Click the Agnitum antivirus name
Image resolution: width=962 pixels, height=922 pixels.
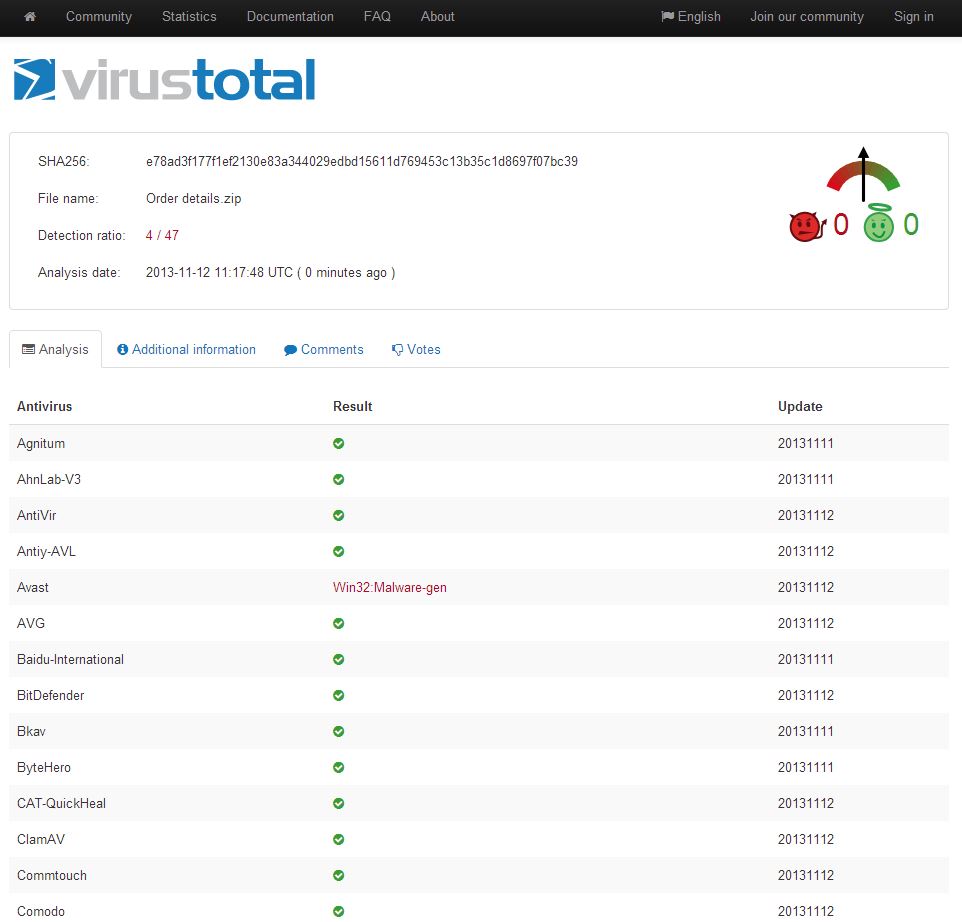pos(41,444)
